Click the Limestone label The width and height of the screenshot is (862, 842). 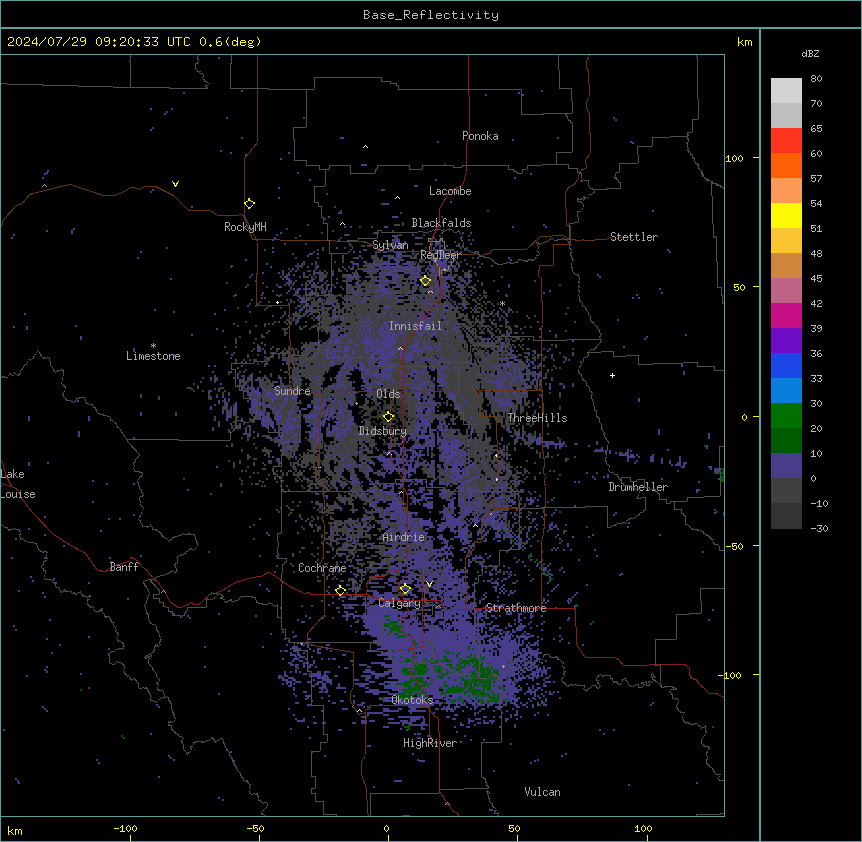[x=153, y=356]
